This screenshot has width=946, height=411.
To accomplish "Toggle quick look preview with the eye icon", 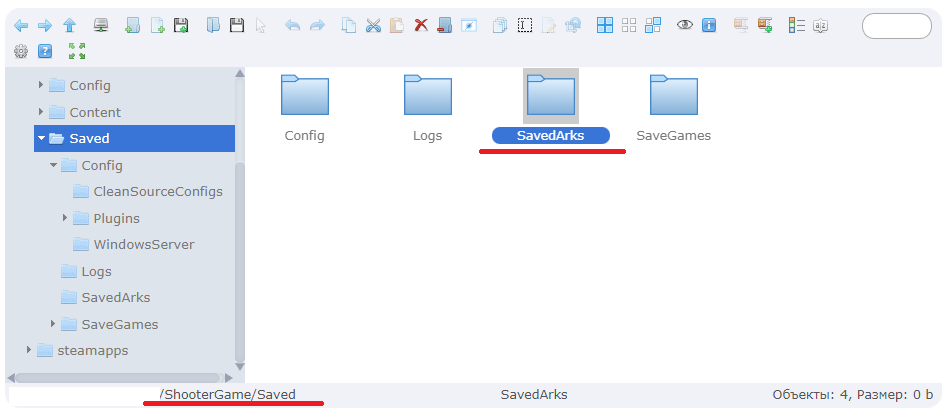I will [x=685, y=25].
